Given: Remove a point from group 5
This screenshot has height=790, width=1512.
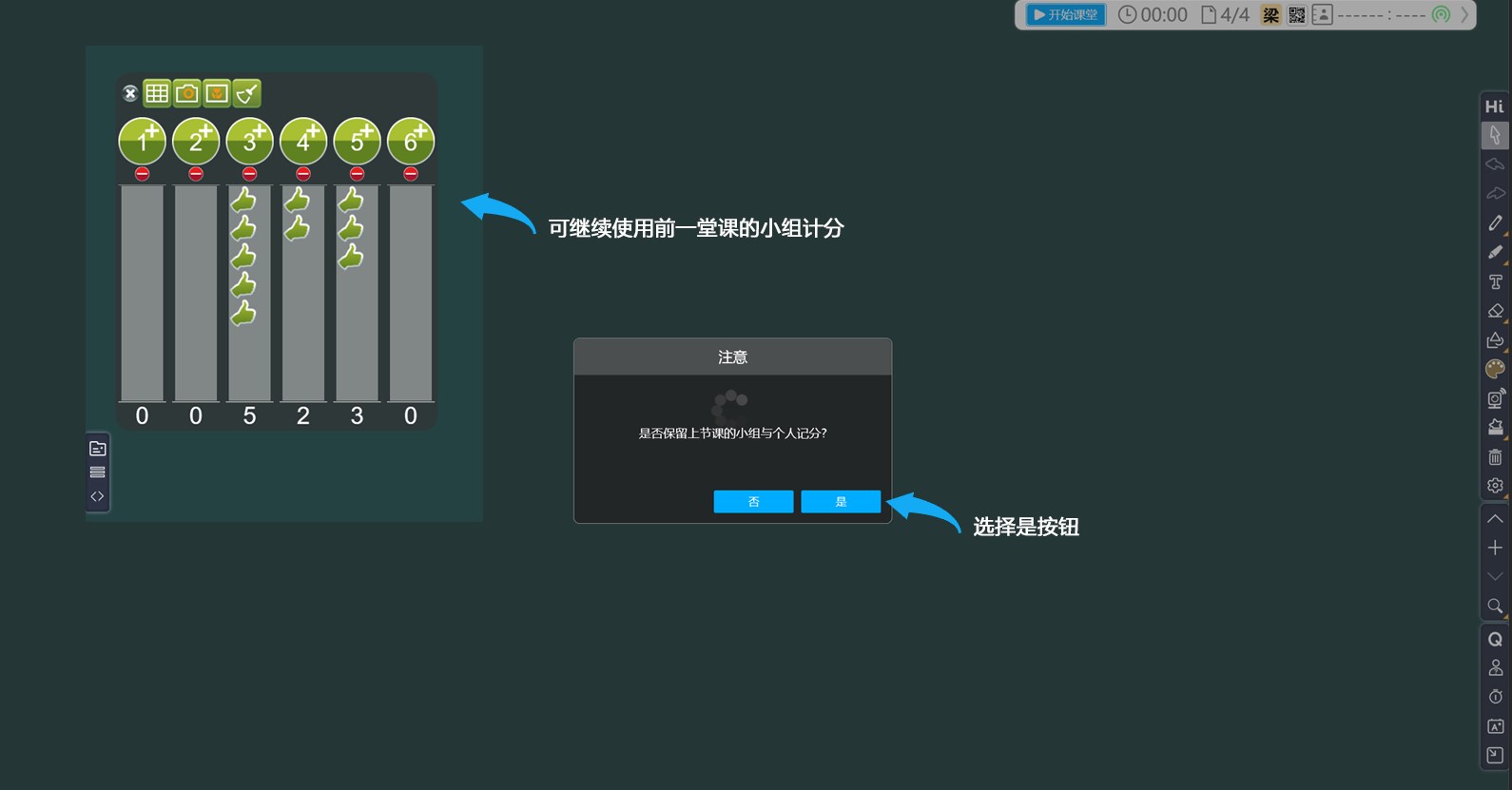Looking at the screenshot, I should pyautogui.click(x=357, y=174).
